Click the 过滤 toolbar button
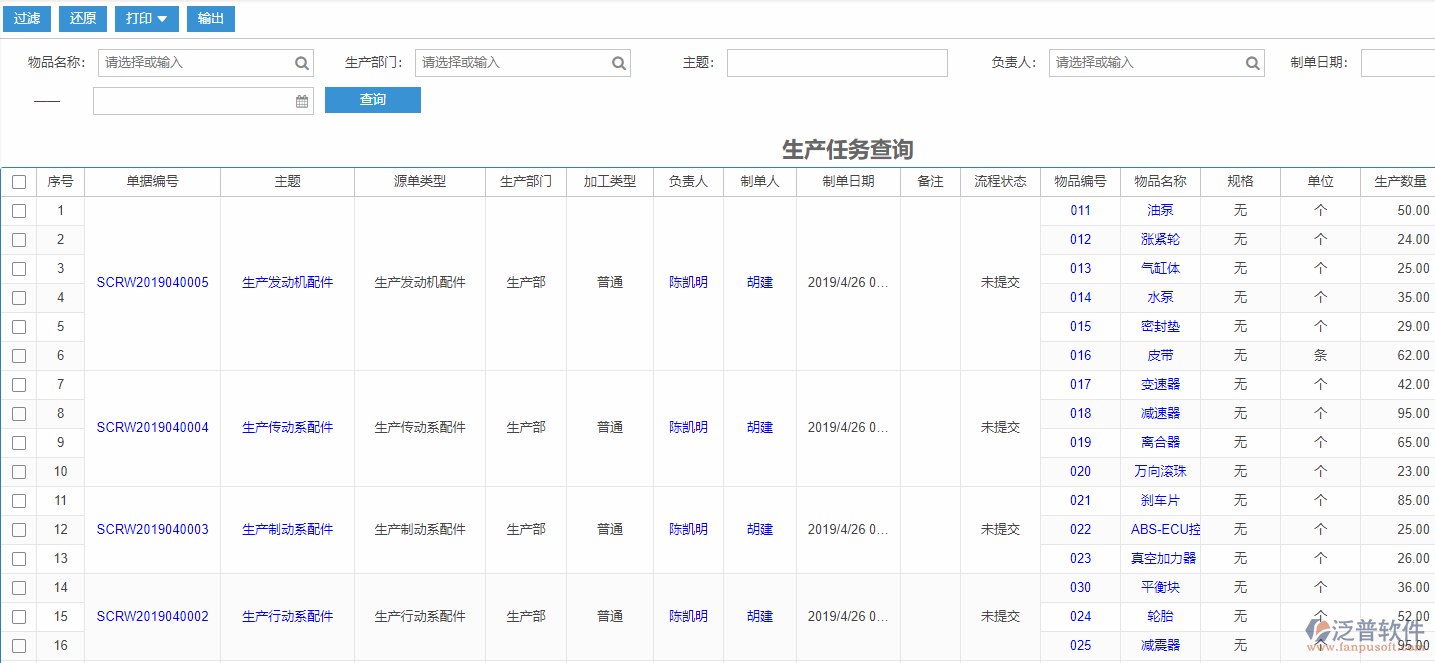The image size is (1435, 663). (27, 19)
